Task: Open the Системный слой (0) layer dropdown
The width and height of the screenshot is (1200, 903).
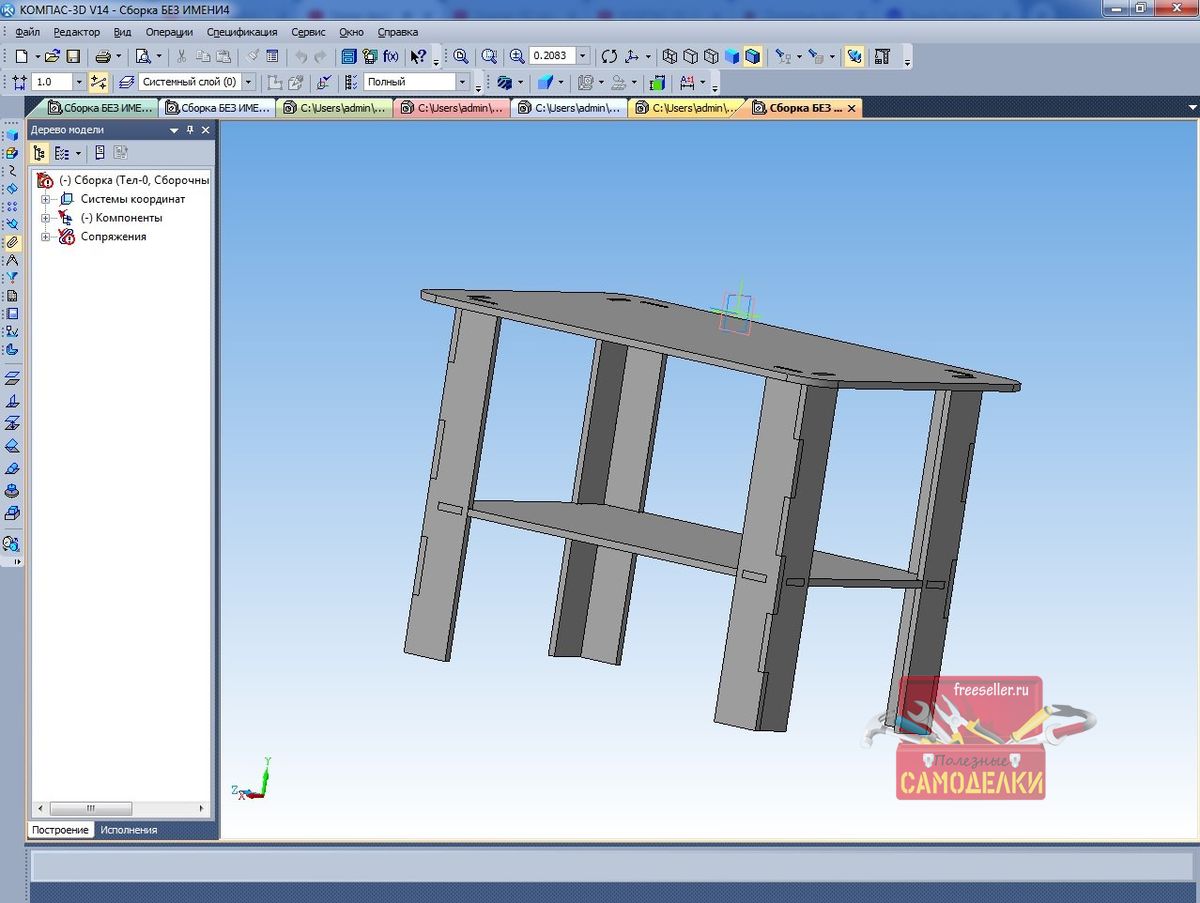Action: point(248,82)
